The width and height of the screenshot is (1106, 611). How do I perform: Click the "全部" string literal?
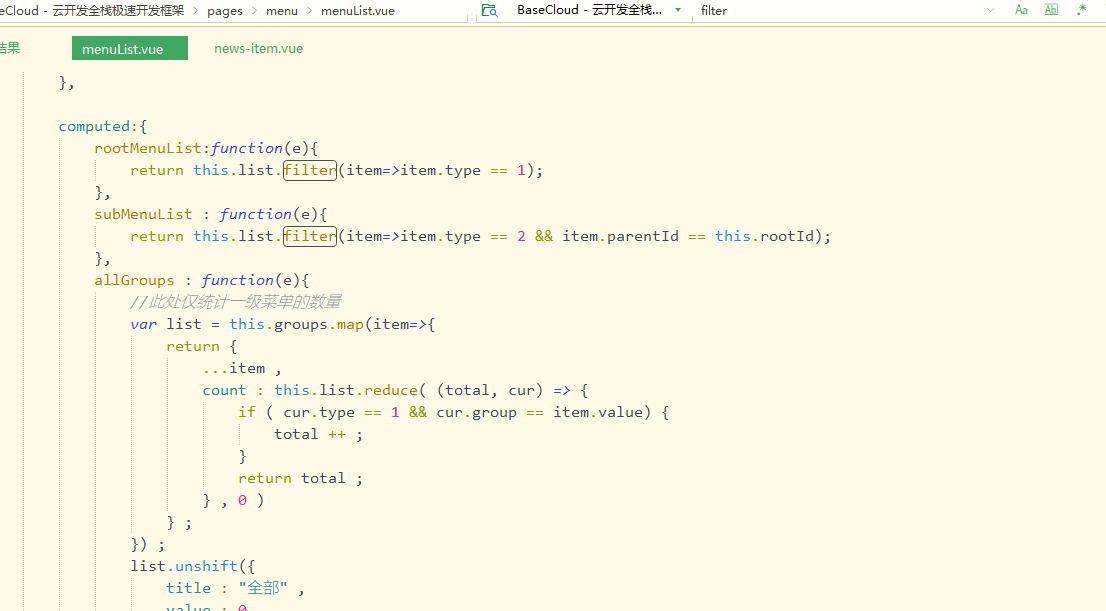pos(262,588)
